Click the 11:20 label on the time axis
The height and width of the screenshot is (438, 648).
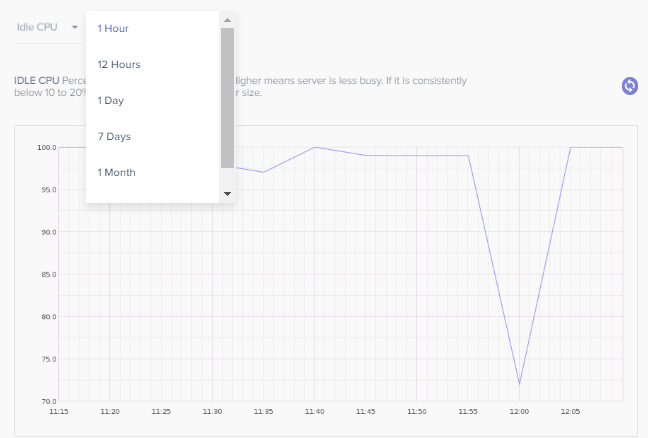click(x=110, y=412)
